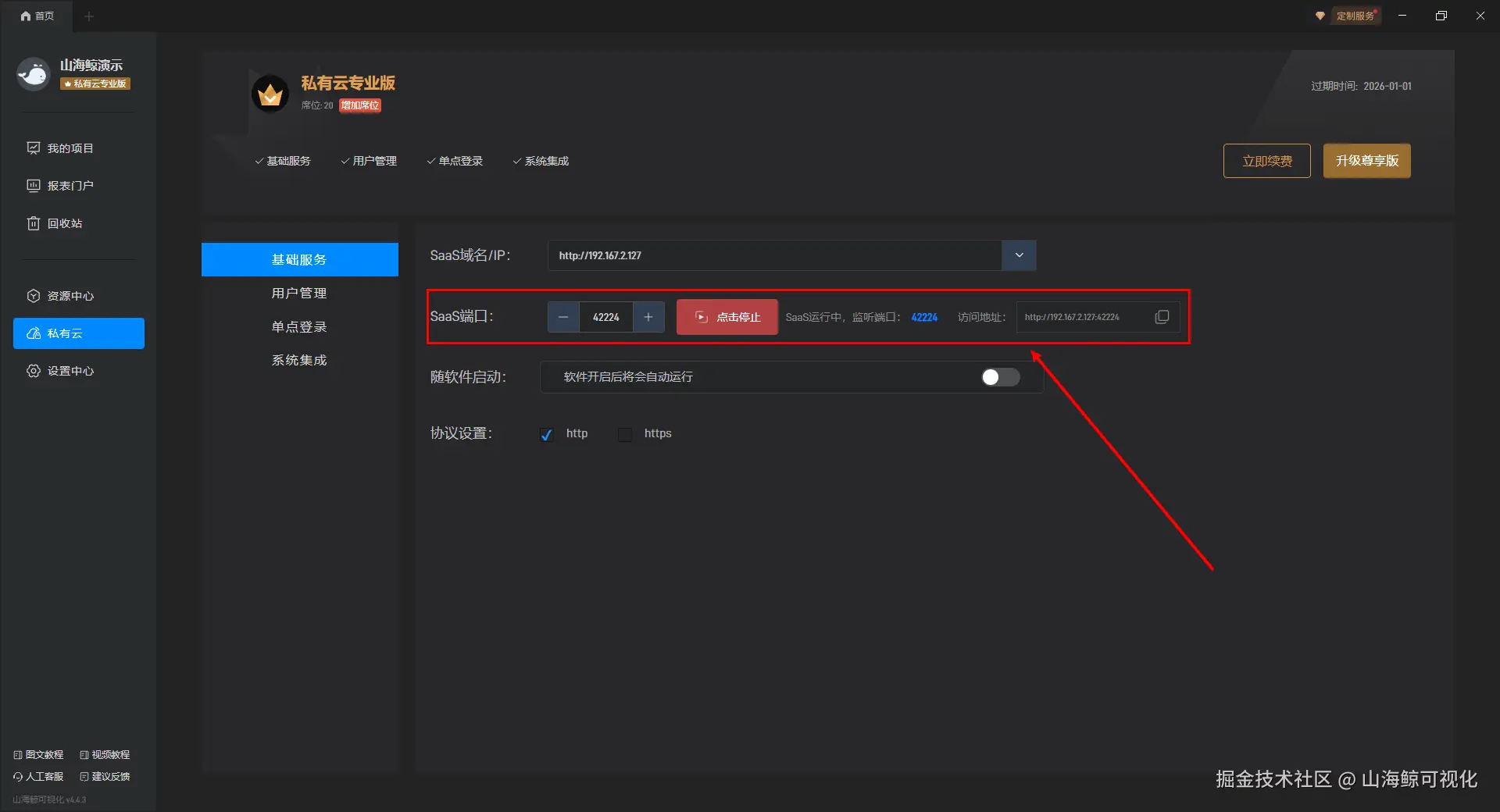Image resolution: width=1500 pixels, height=812 pixels.
Task: Click the crown icon of 私有云专业版
Action: tap(270, 94)
